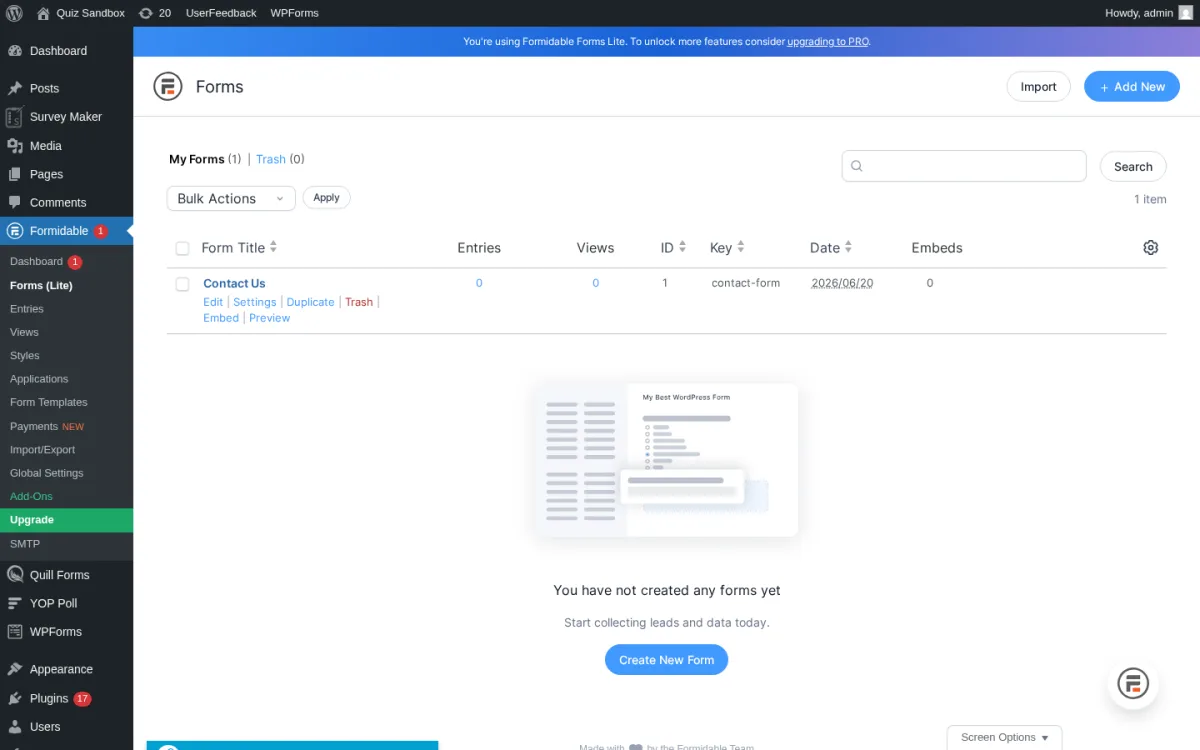Move Contact Us to Trash
The image size is (1200, 750).
tap(359, 302)
